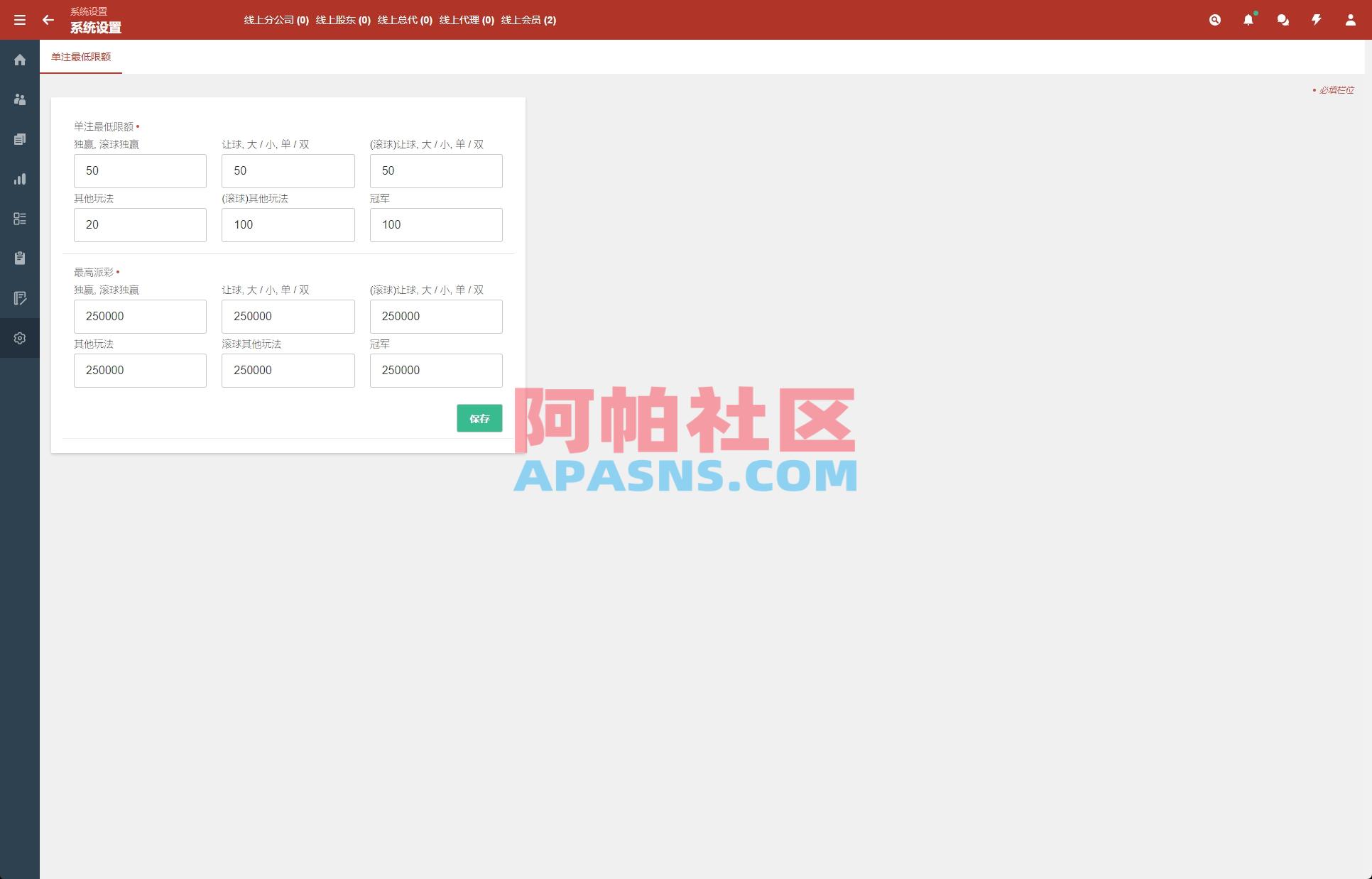View notifications via the bell icon
Screen dimensions: 1372x879
click(x=1248, y=20)
